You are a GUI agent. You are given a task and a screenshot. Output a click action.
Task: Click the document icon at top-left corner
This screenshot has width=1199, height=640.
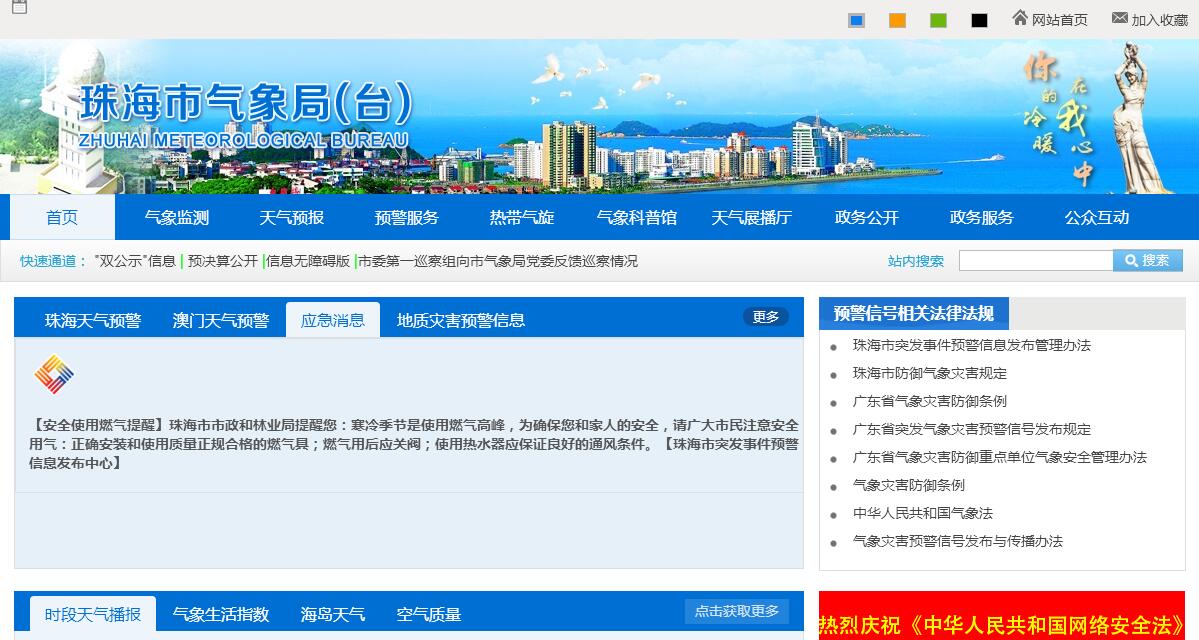(x=19, y=7)
